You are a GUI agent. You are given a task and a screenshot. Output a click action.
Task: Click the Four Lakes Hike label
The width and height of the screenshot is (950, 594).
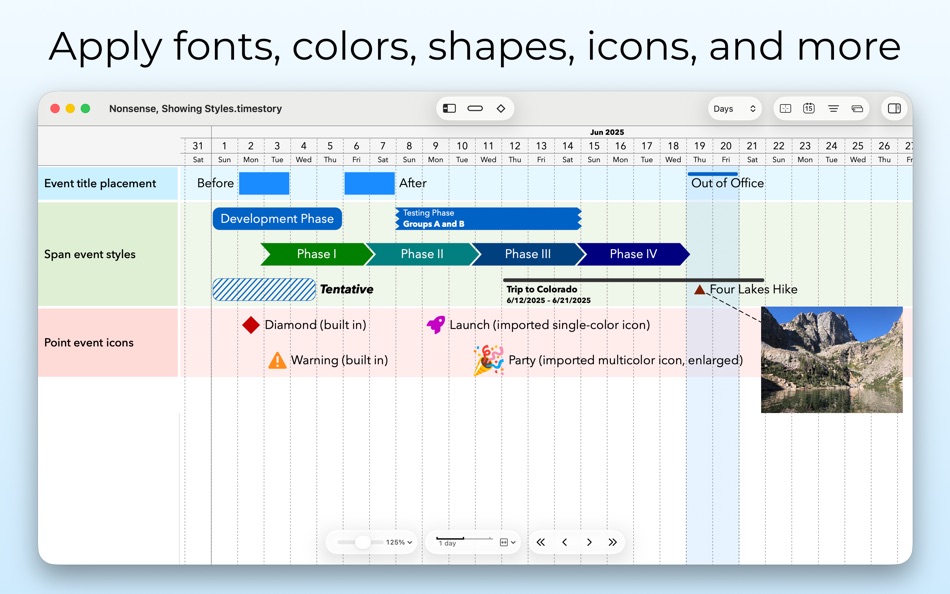point(753,290)
